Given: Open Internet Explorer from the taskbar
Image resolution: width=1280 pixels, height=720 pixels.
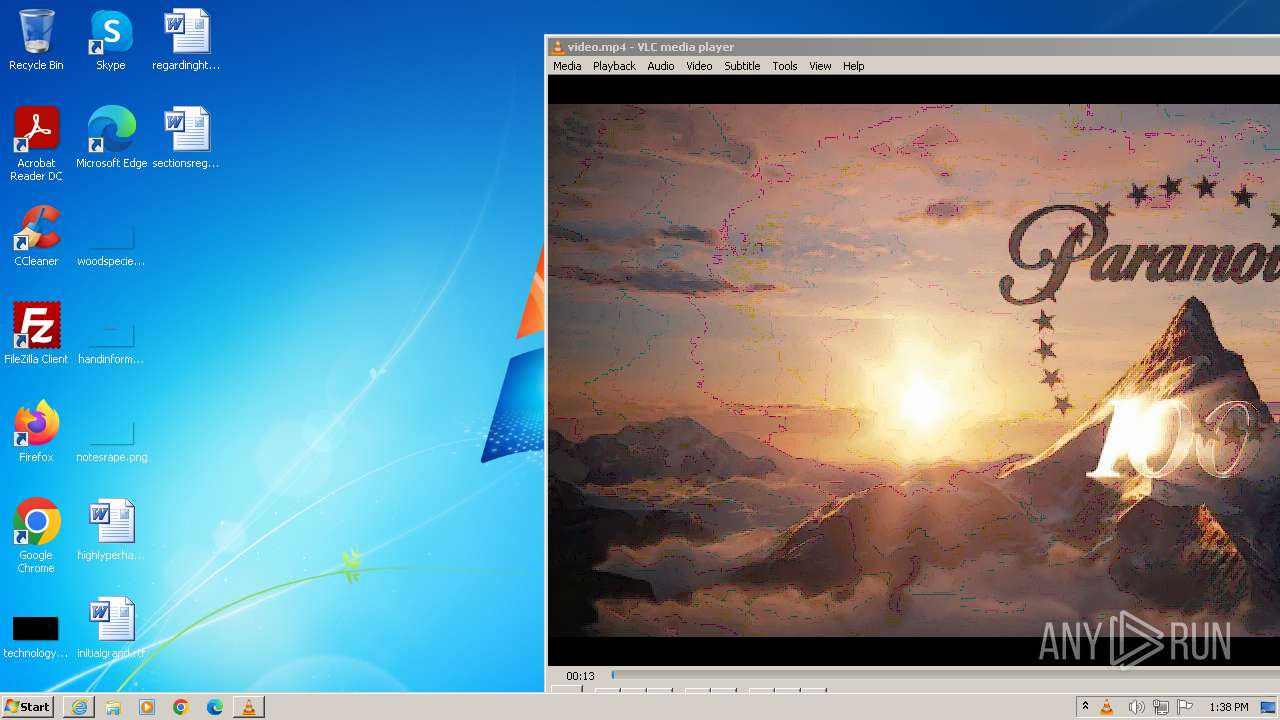Looking at the screenshot, I should pyautogui.click(x=79, y=707).
